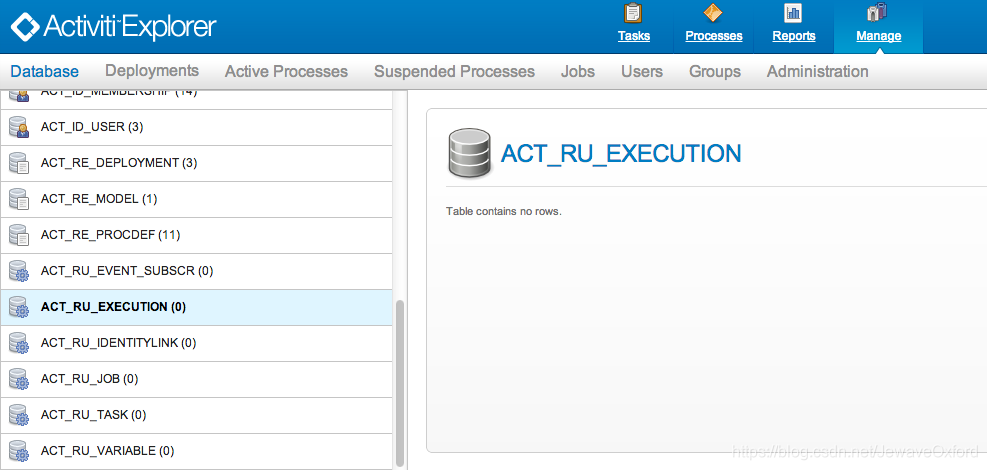Click the Manage section icon
This screenshot has width=987, height=470.
(877, 13)
